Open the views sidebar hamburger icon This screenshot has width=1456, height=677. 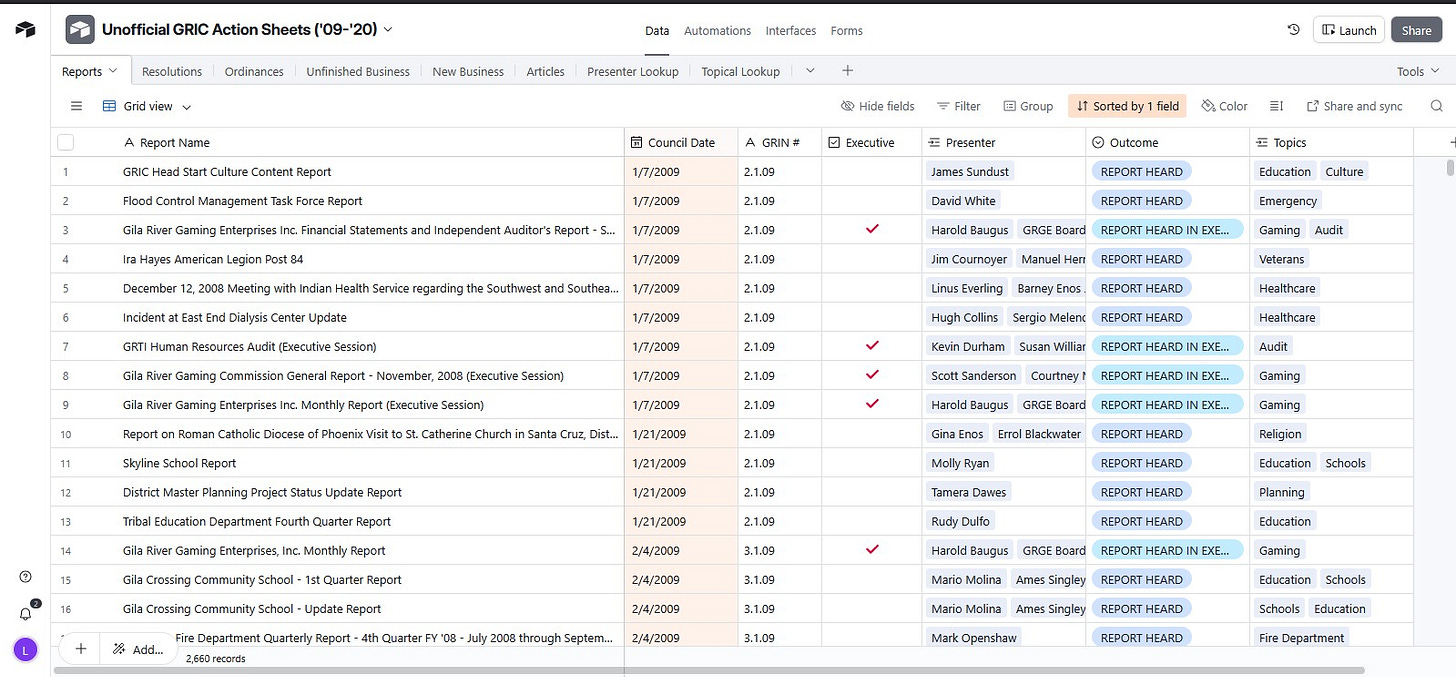click(76, 106)
